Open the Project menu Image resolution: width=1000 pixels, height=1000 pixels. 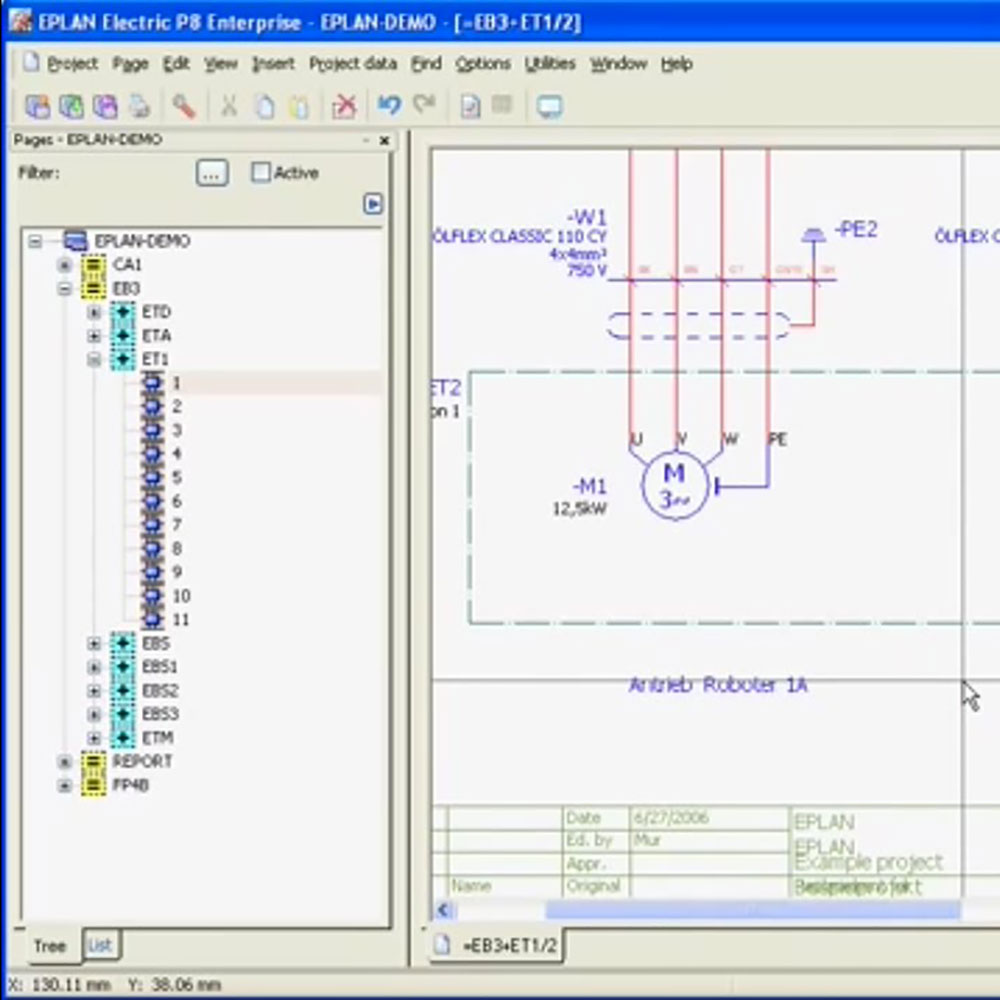click(x=72, y=64)
